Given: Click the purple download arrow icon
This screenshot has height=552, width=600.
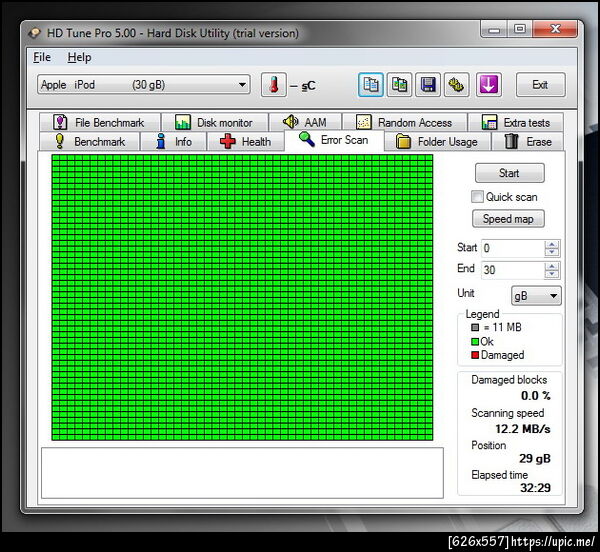Looking at the screenshot, I should [489, 85].
